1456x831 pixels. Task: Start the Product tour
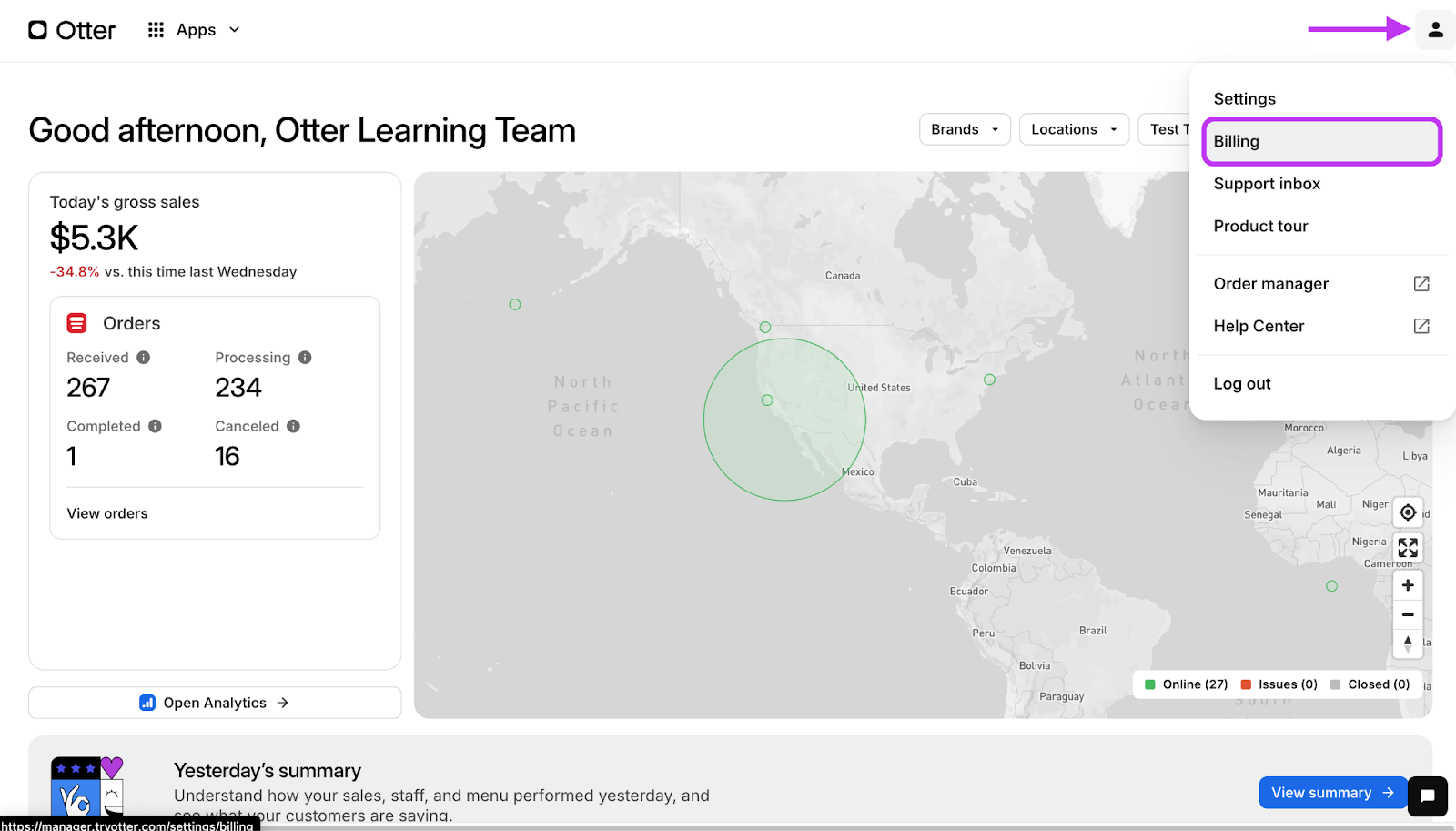coord(1260,226)
